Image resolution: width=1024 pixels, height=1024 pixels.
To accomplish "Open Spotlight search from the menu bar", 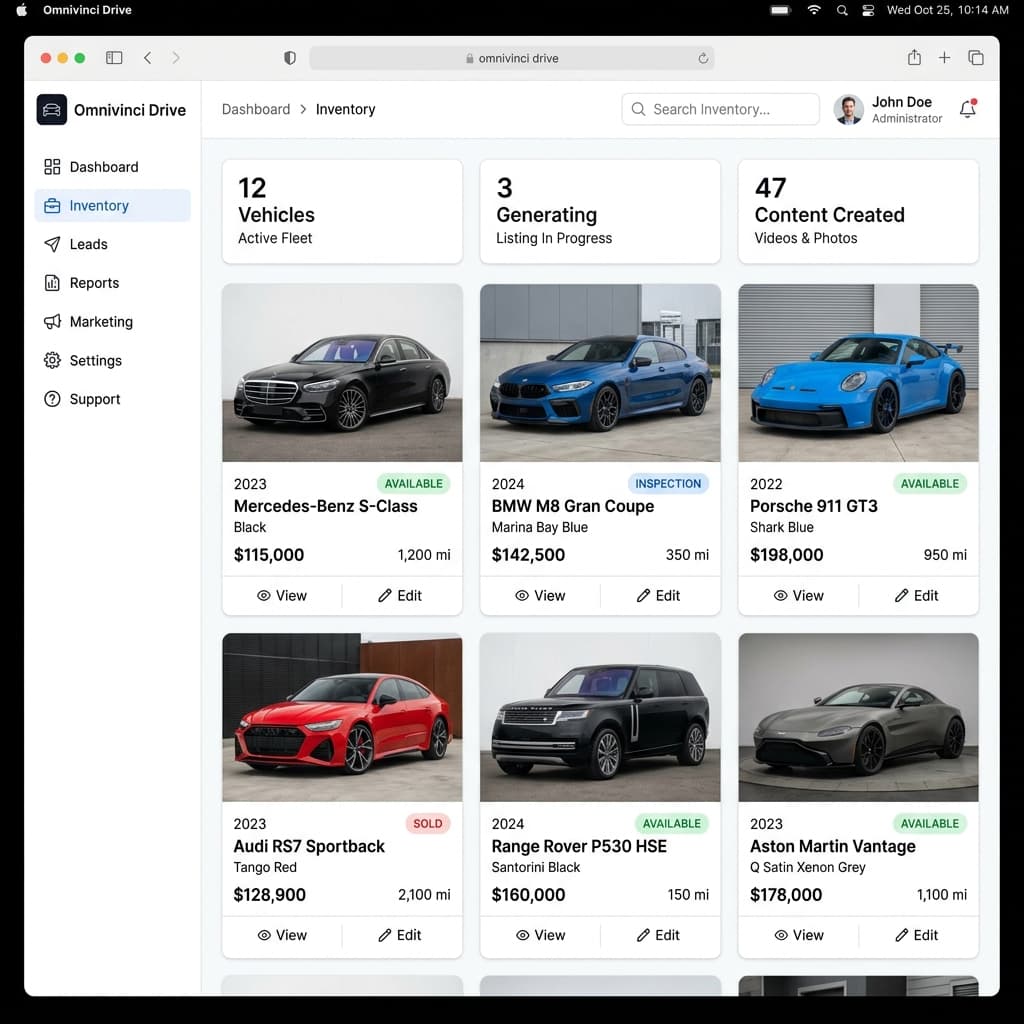I will point(841,11).
